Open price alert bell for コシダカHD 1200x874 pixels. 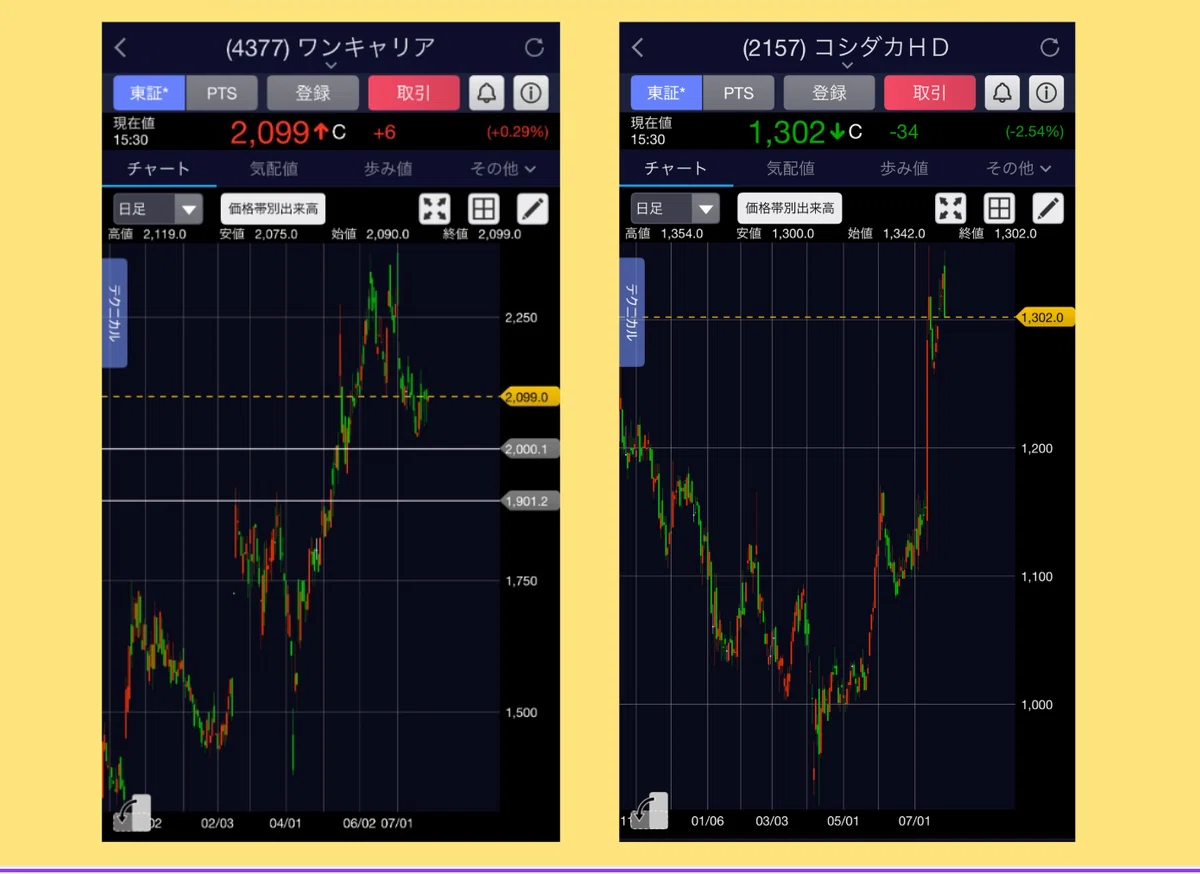coord(1002,93)
